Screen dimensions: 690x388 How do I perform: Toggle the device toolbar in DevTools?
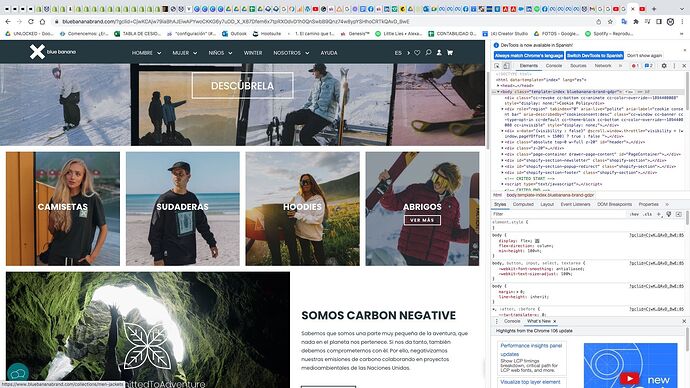[x=506, y=66]
